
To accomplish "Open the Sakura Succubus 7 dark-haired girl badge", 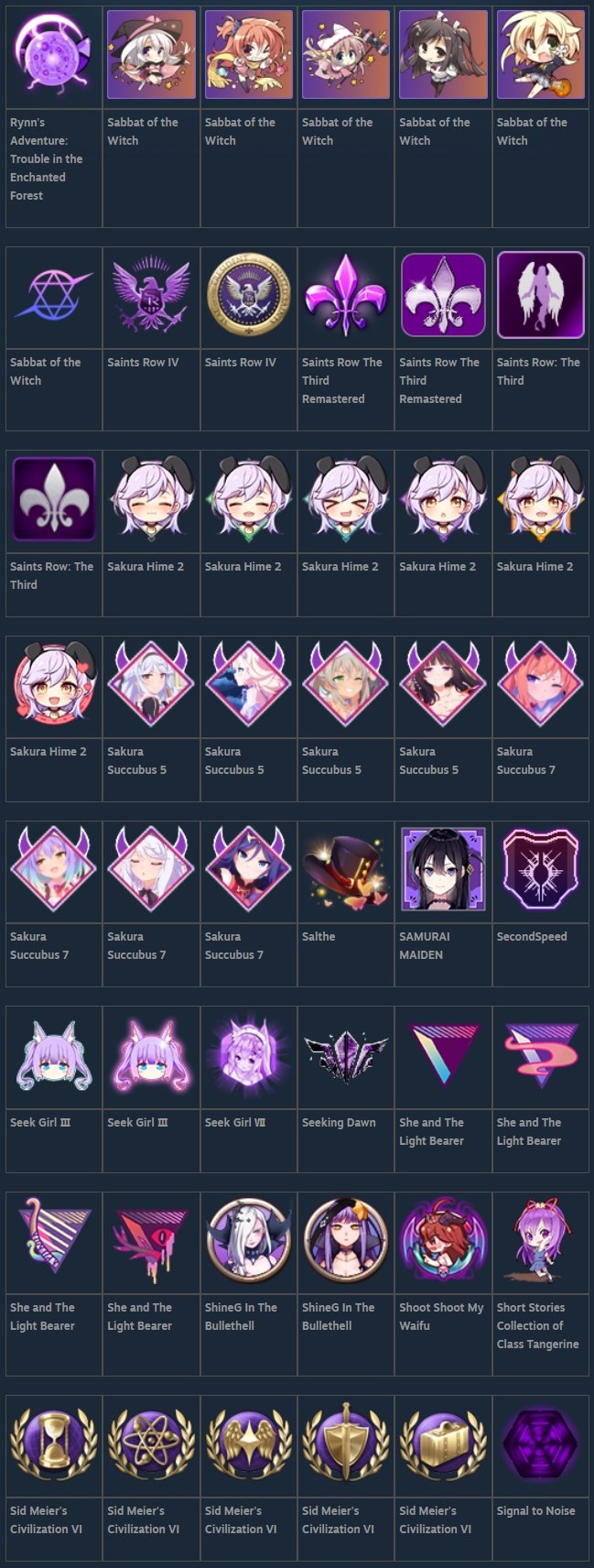I will click(x=248, y=869).
